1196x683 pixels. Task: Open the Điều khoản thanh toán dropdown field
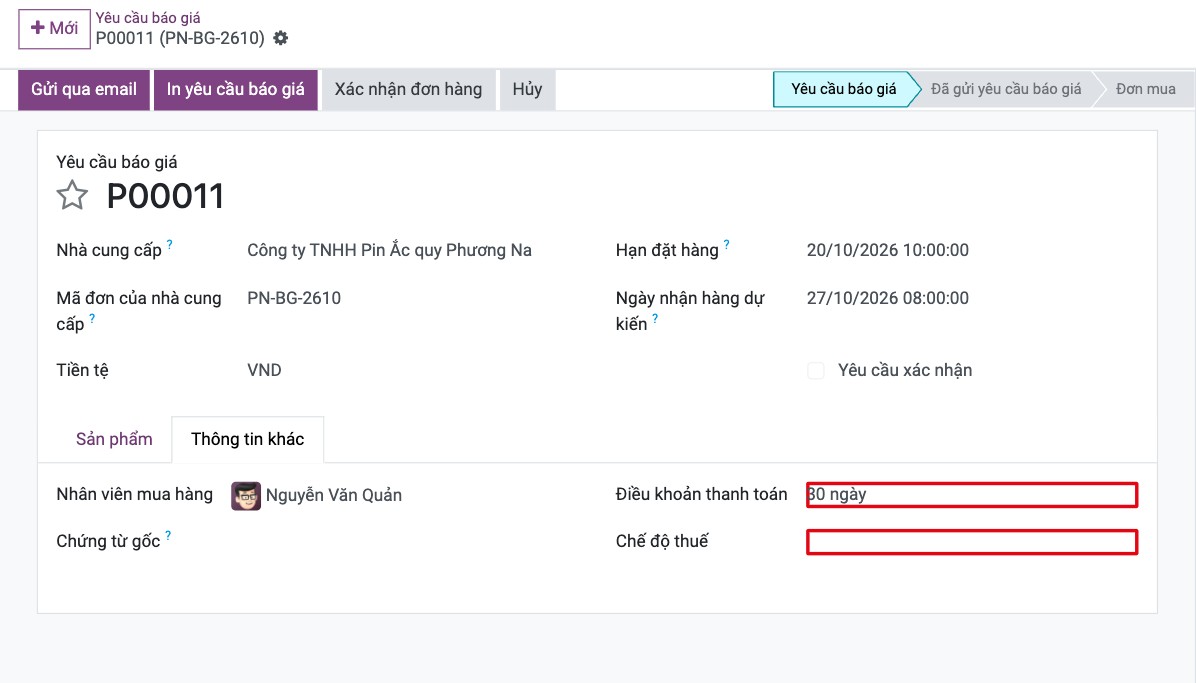point(972,495)
